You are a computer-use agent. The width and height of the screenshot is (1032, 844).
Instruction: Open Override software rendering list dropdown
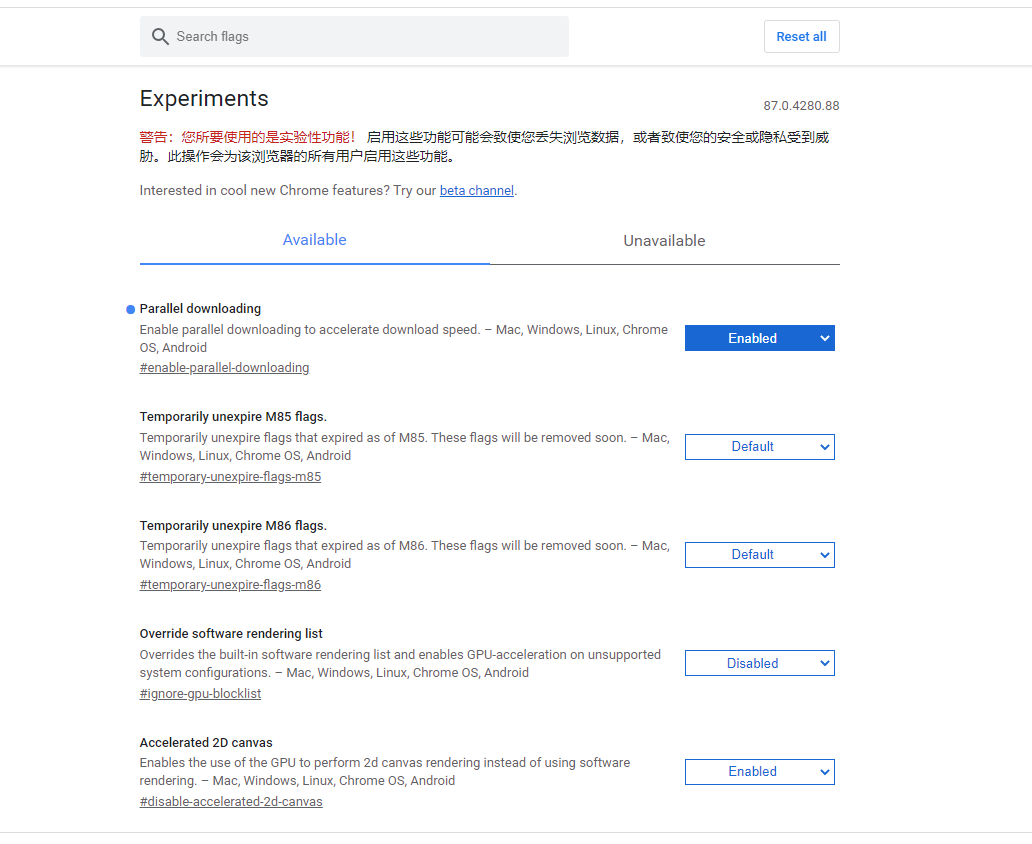coord(760,664)
